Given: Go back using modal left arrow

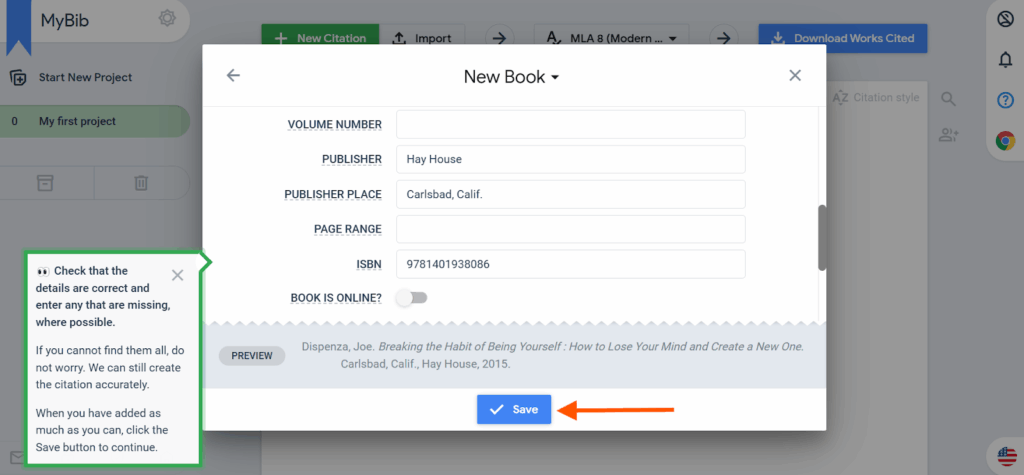Looking at the screenshot, I should (233, 76).
